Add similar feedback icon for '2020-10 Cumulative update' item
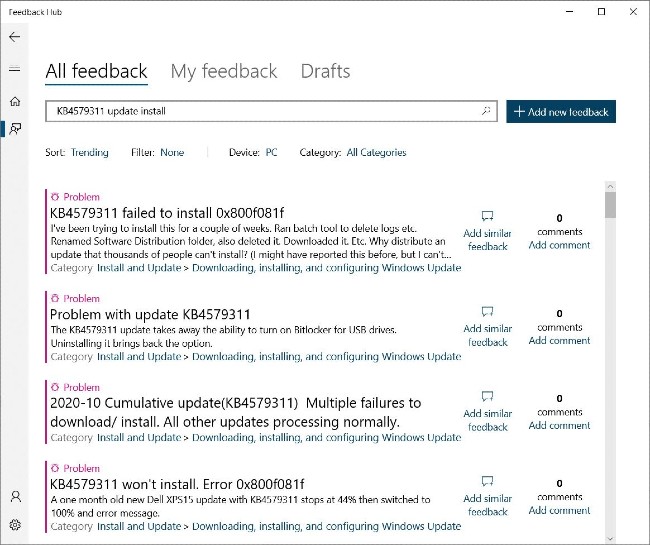This screenshot has width=650, height=545. coord(488,396)
